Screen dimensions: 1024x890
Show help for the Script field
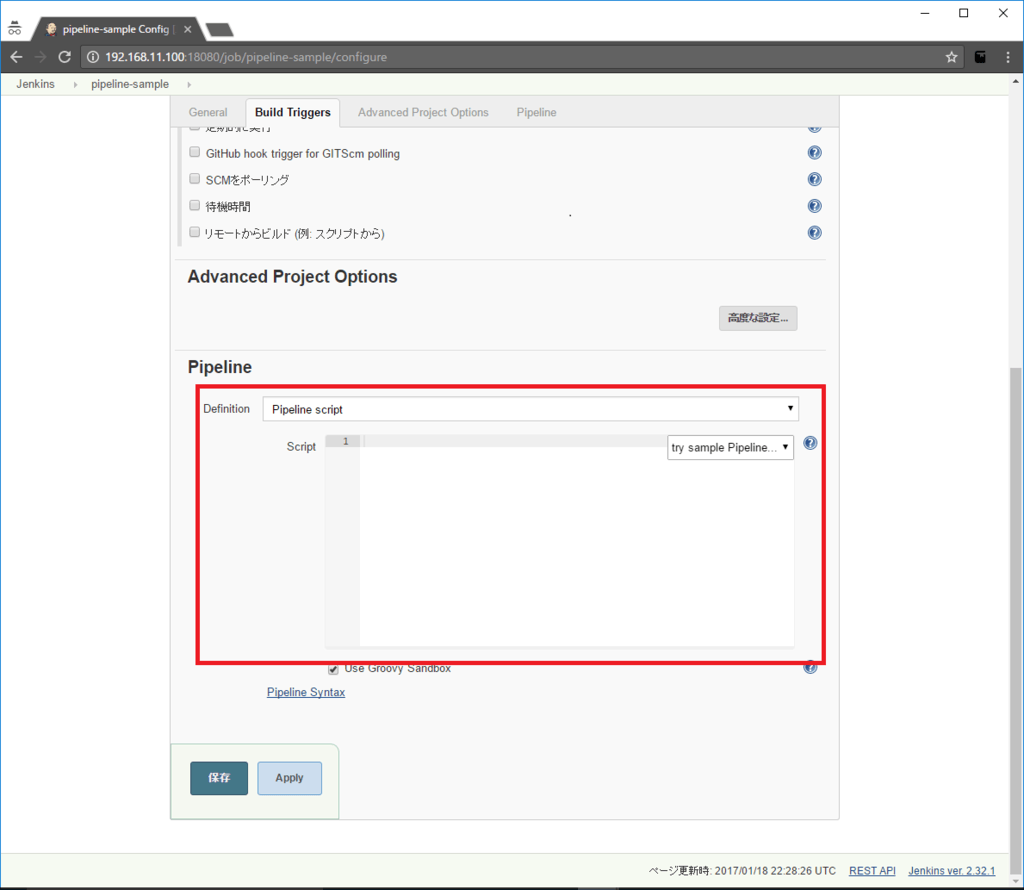pos(810,443)
